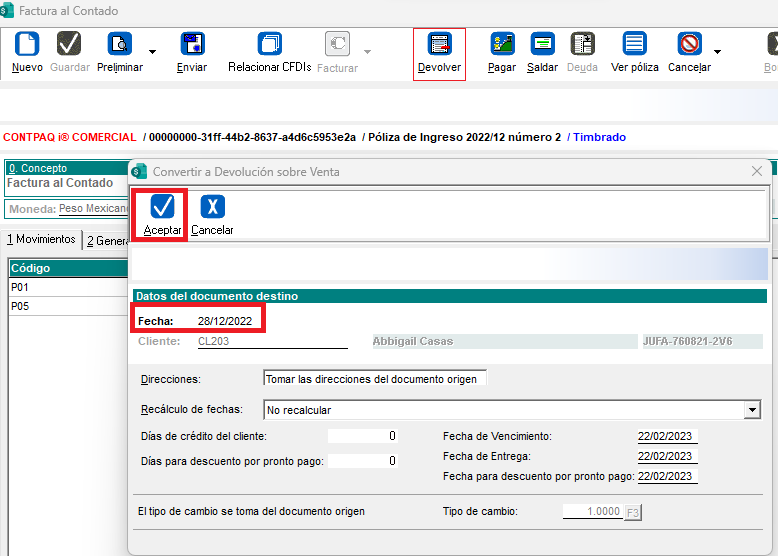This screenshot has height=556, width=778.
Task: Click Días de crédito del cliente field
Action: tap(363, 436)
